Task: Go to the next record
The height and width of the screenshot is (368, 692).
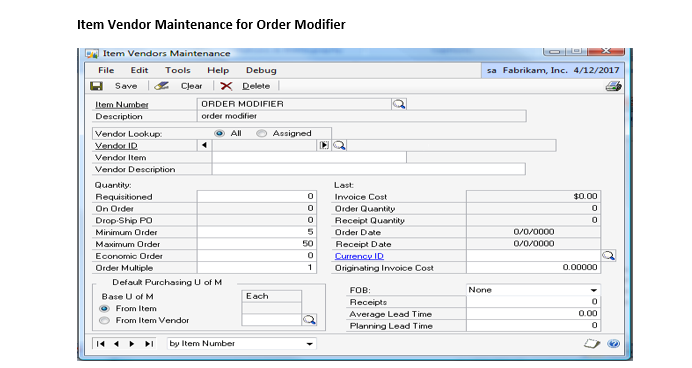Action: click(132, 344)
